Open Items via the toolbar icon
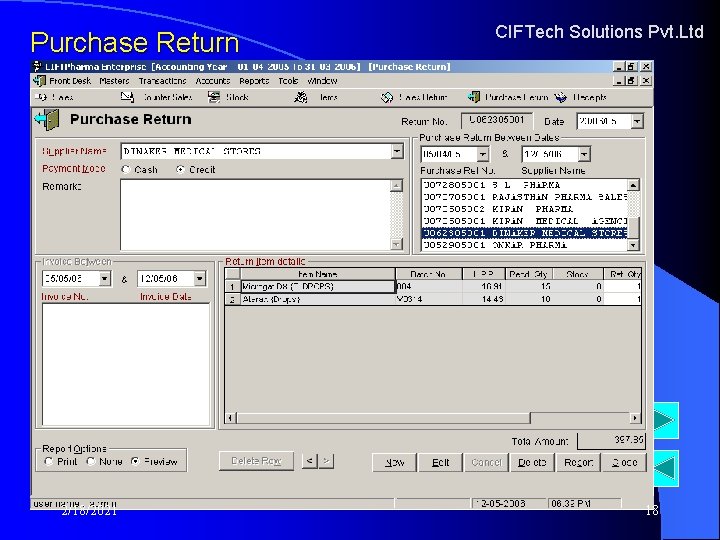This screenshot has width=720, height=540. [301, 97]
